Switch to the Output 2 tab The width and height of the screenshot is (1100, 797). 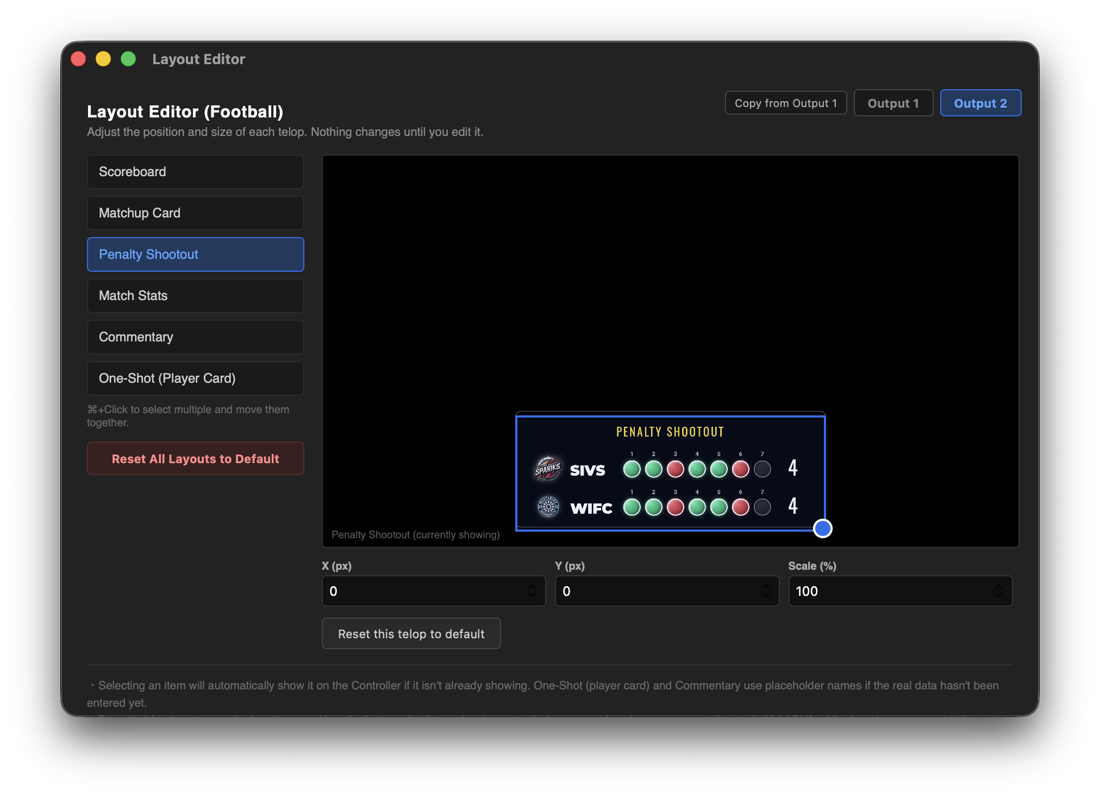coord(980,103)
